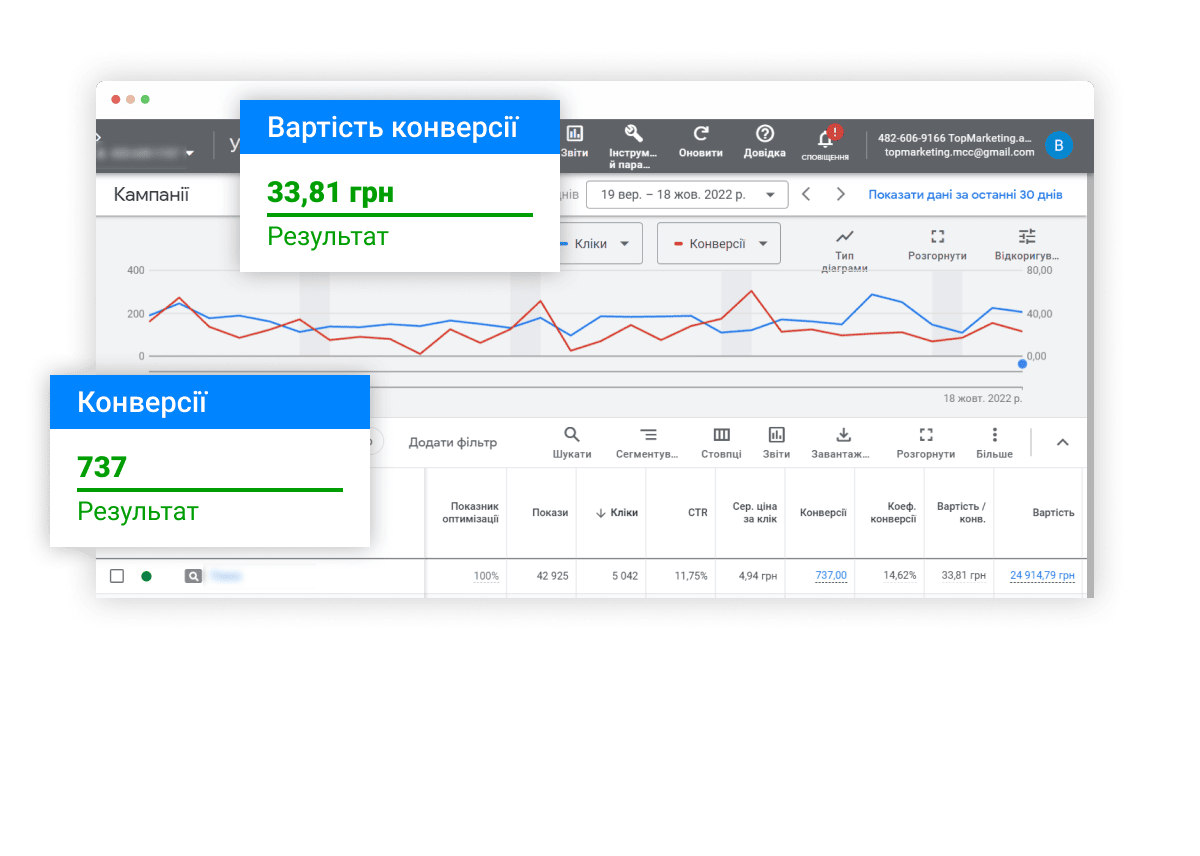Click the Завантажити download icon
The width and height of the screenshot is (1200, 856).
843,434
